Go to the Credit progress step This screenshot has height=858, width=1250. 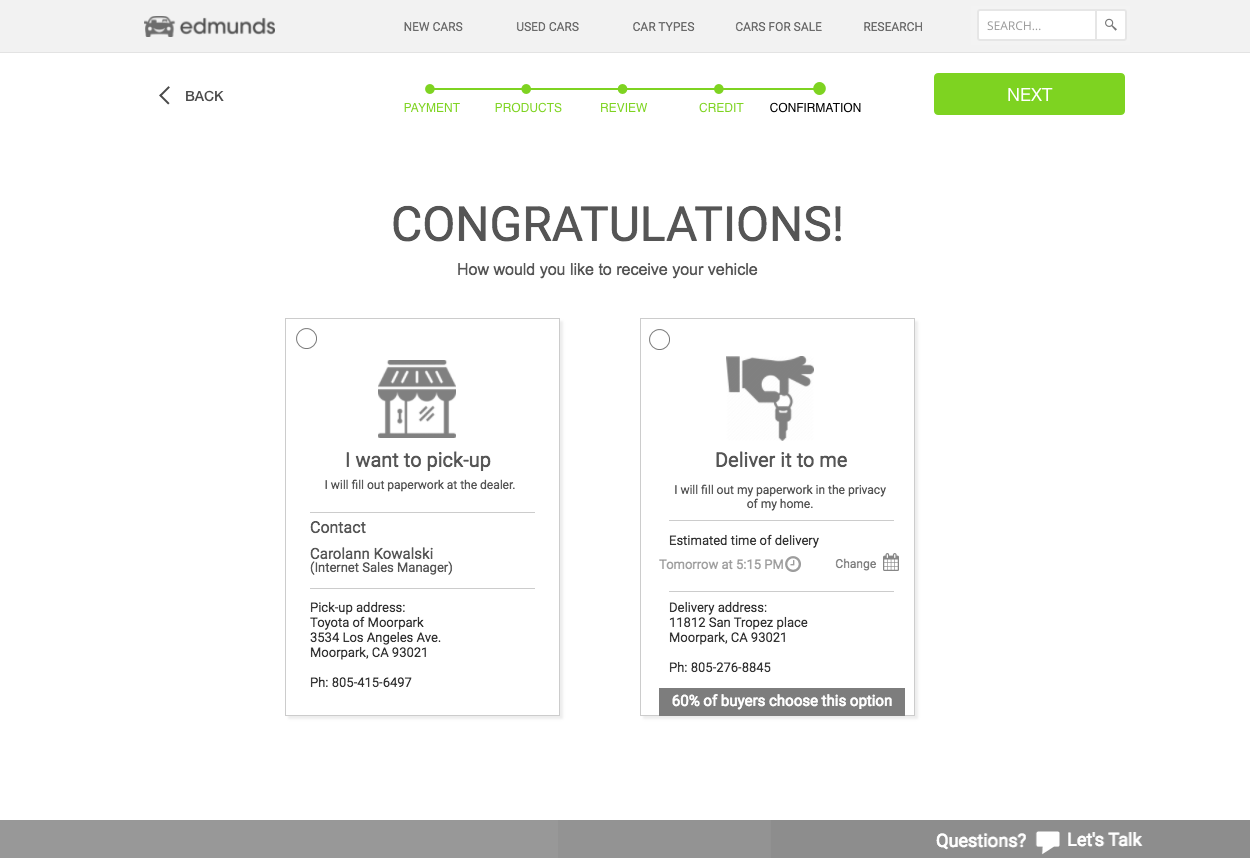721,107
